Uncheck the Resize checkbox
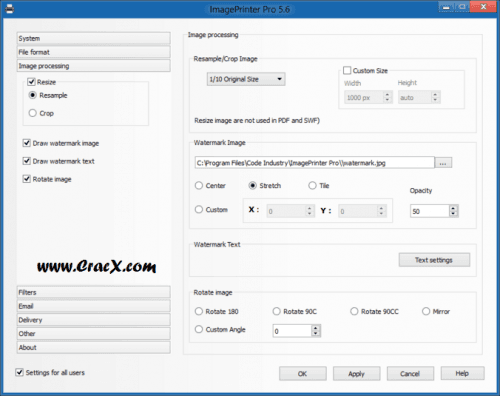The image size is (500, 396). (32, 82)
